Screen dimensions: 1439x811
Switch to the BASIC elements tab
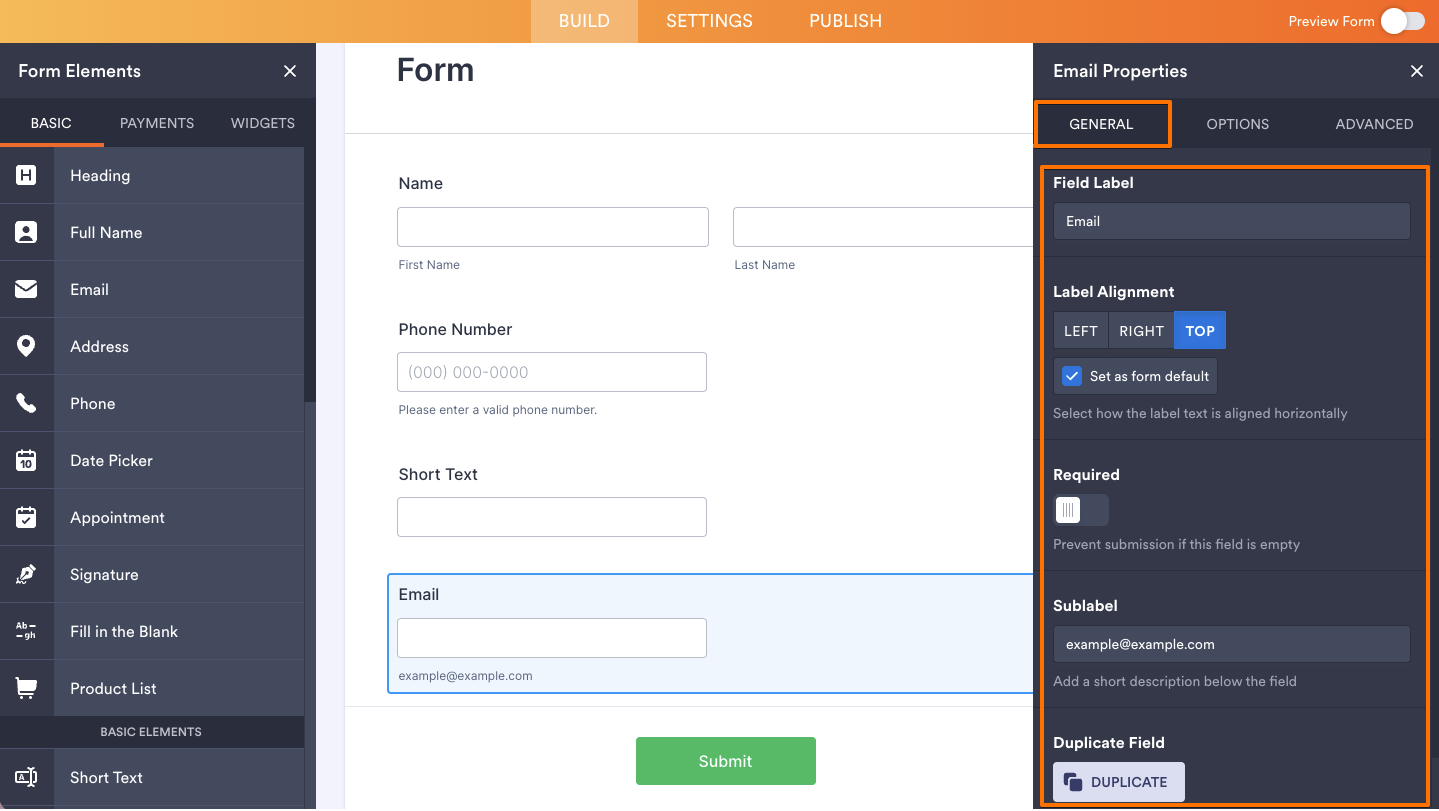click(51, 123)
